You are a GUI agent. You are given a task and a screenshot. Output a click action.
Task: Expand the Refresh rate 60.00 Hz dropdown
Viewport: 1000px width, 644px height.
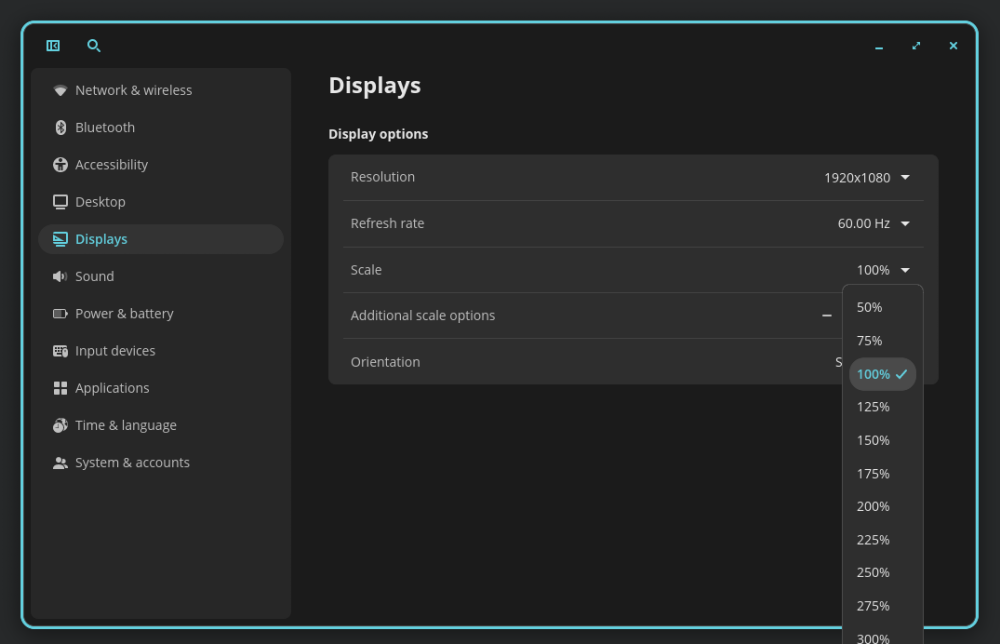873,224
